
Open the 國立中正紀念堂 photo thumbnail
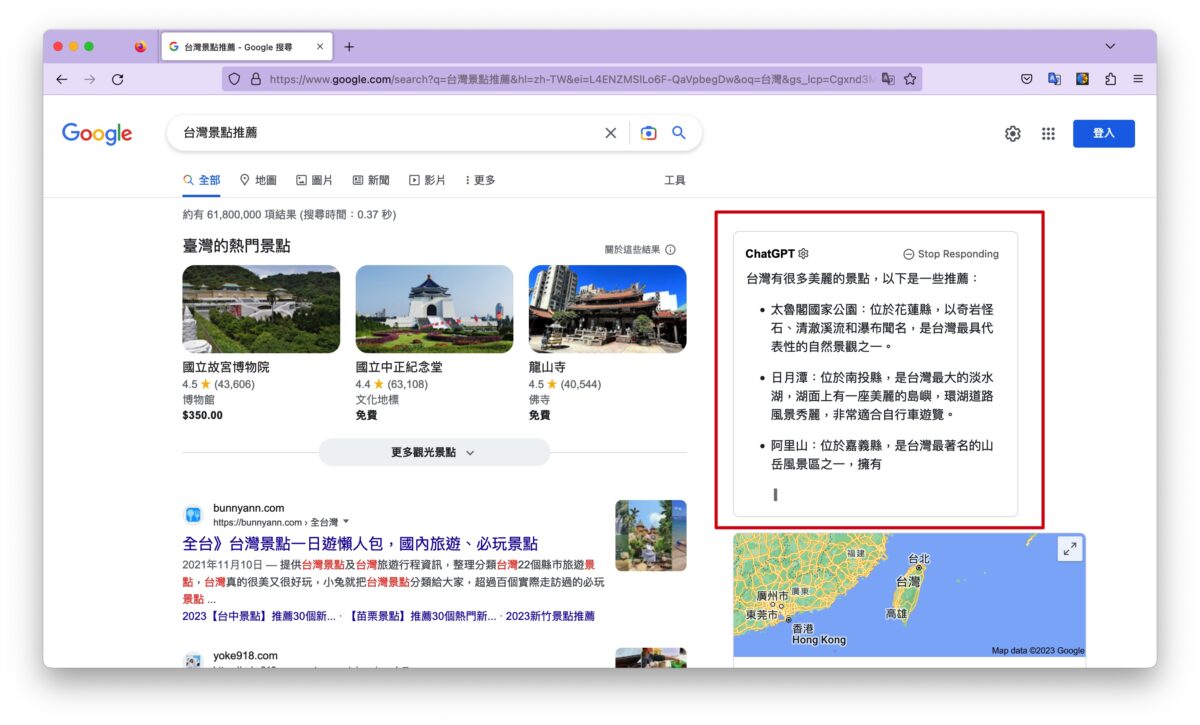[434, 309]
